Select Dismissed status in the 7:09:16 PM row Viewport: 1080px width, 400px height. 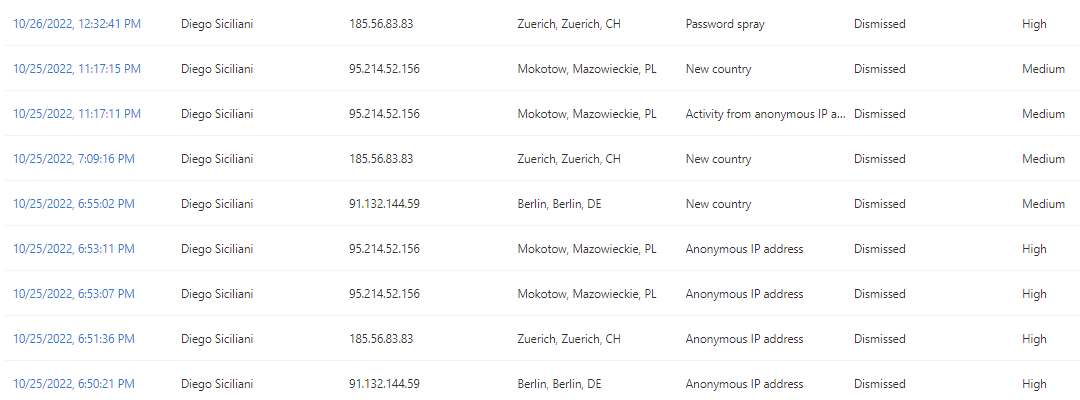(879, 159)
